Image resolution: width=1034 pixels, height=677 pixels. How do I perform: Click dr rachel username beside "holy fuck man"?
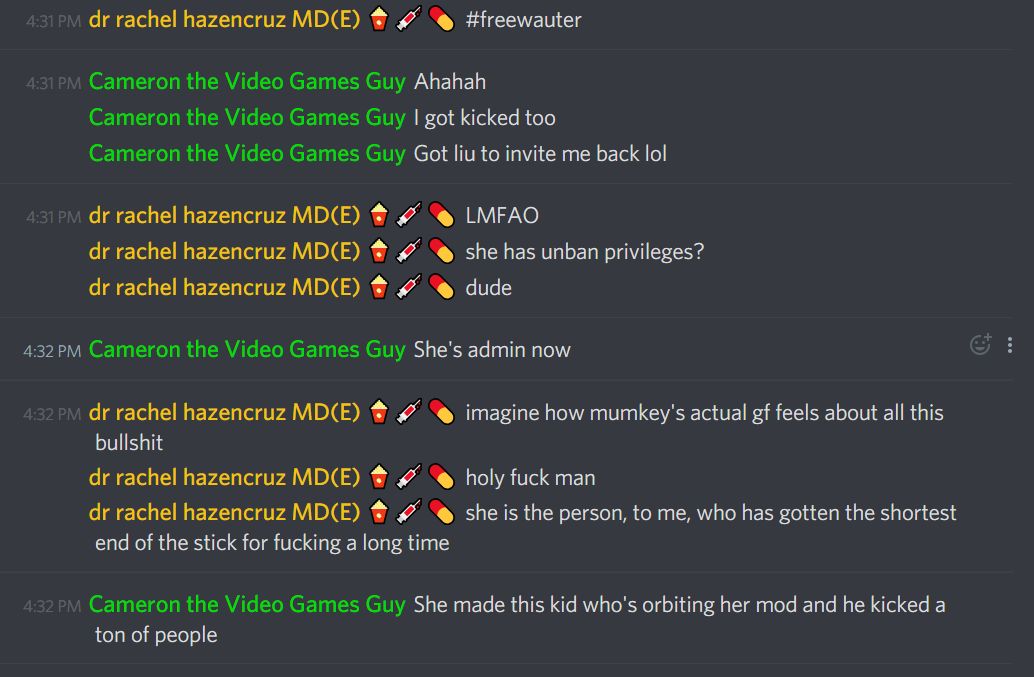coord(224,477)
